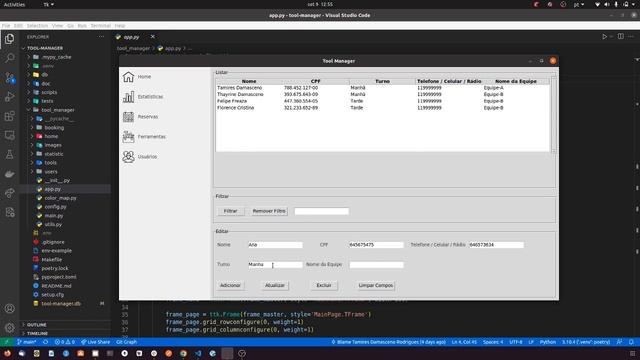Click the main branch in status bar
This screenshot has height=360, width=640.
coord(27,342)
